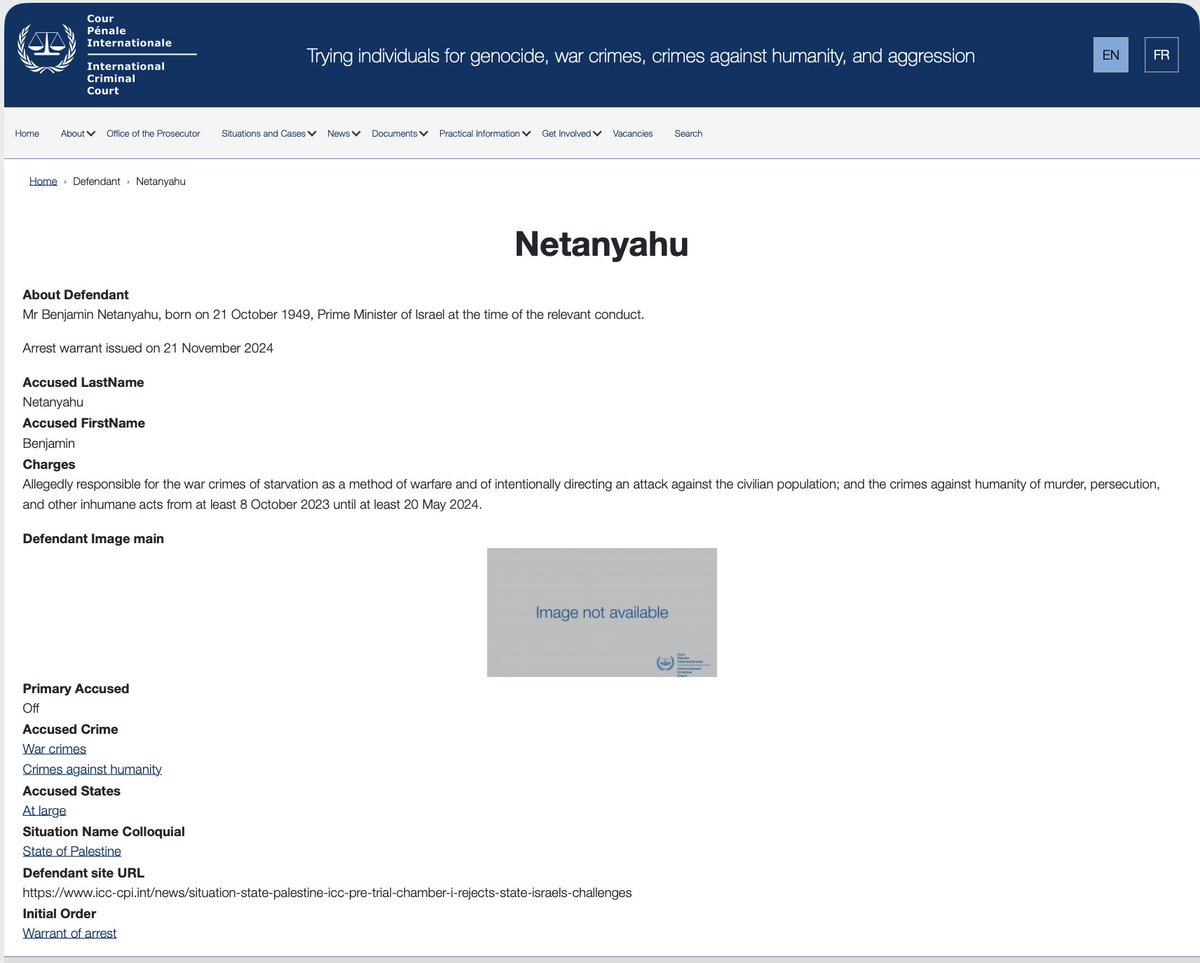The width and height of the screenshot is (1200, 963).
Task: Expand the Get Involved chevron
Action: point(597,134)
